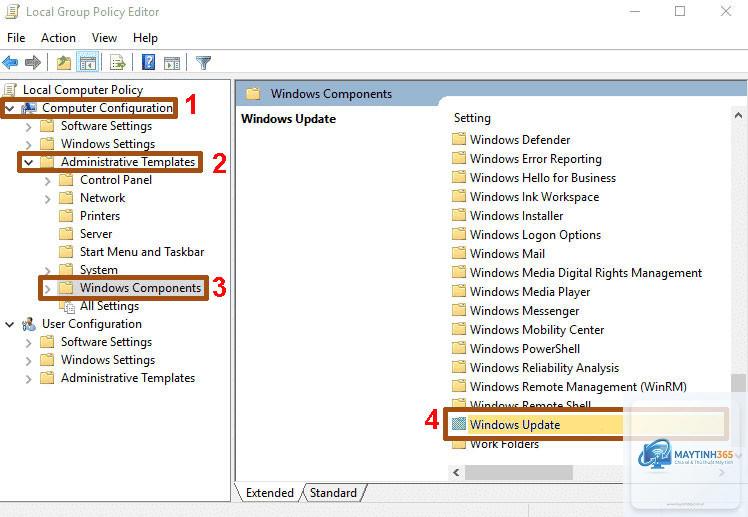Select Windows Remote Management (WinRM) entry
The image size is (748, 517).
(578, 387)
